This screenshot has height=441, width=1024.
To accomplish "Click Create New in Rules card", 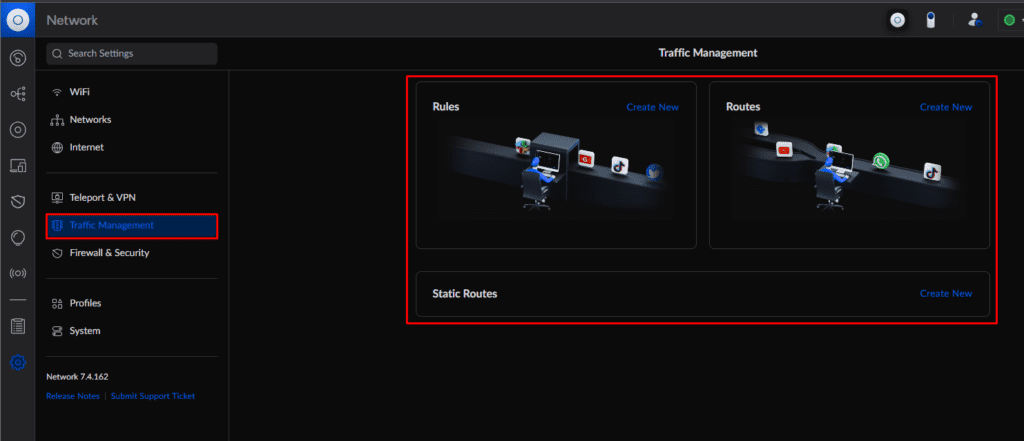I will coord(652,107).
